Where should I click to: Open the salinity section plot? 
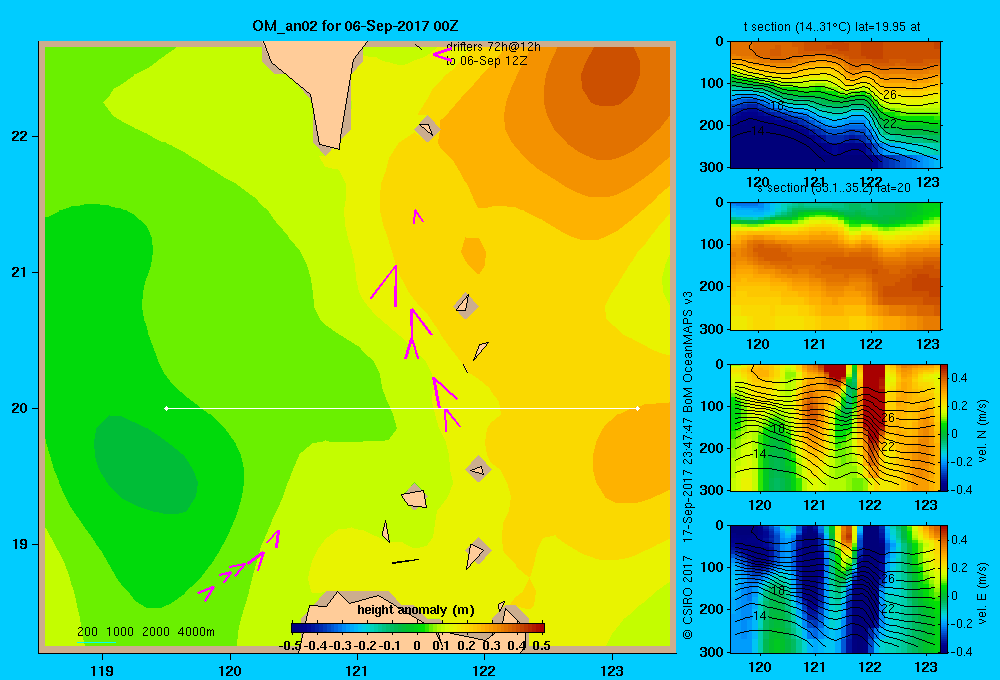click(835, 266)
